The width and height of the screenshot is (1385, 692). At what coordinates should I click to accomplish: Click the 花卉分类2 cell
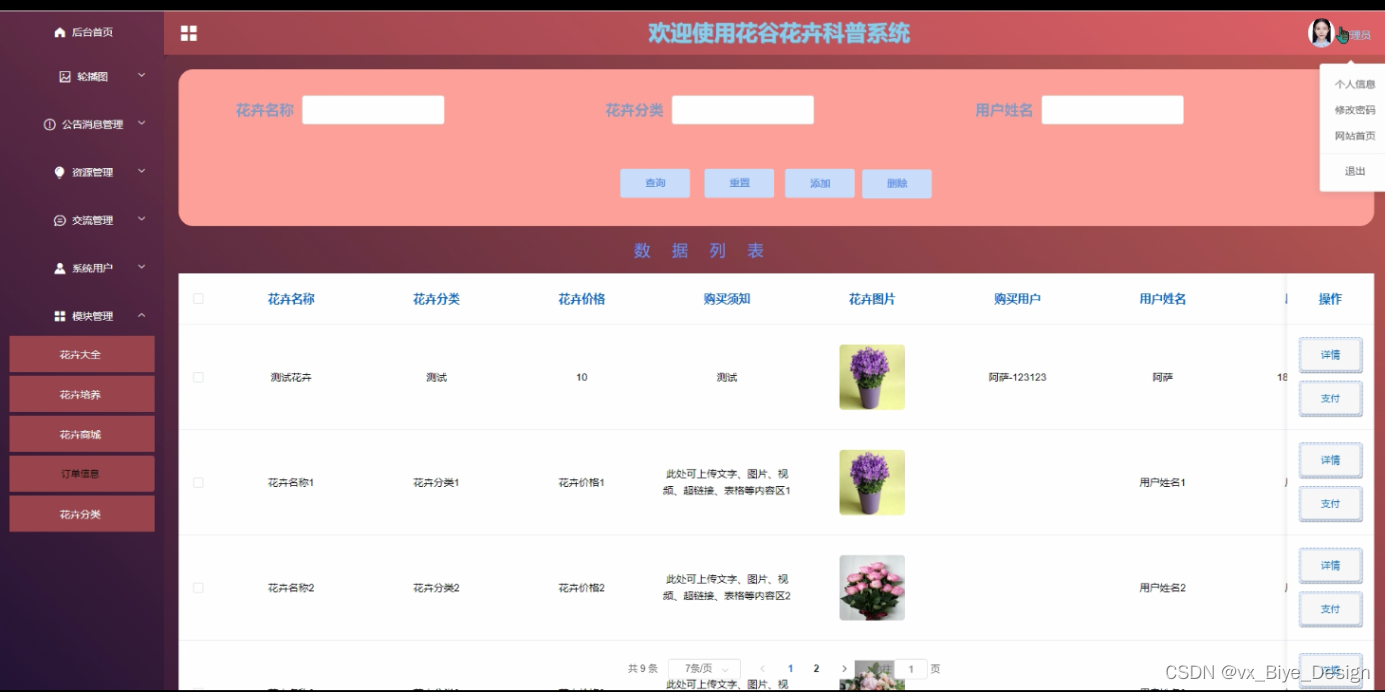[436, 588]
